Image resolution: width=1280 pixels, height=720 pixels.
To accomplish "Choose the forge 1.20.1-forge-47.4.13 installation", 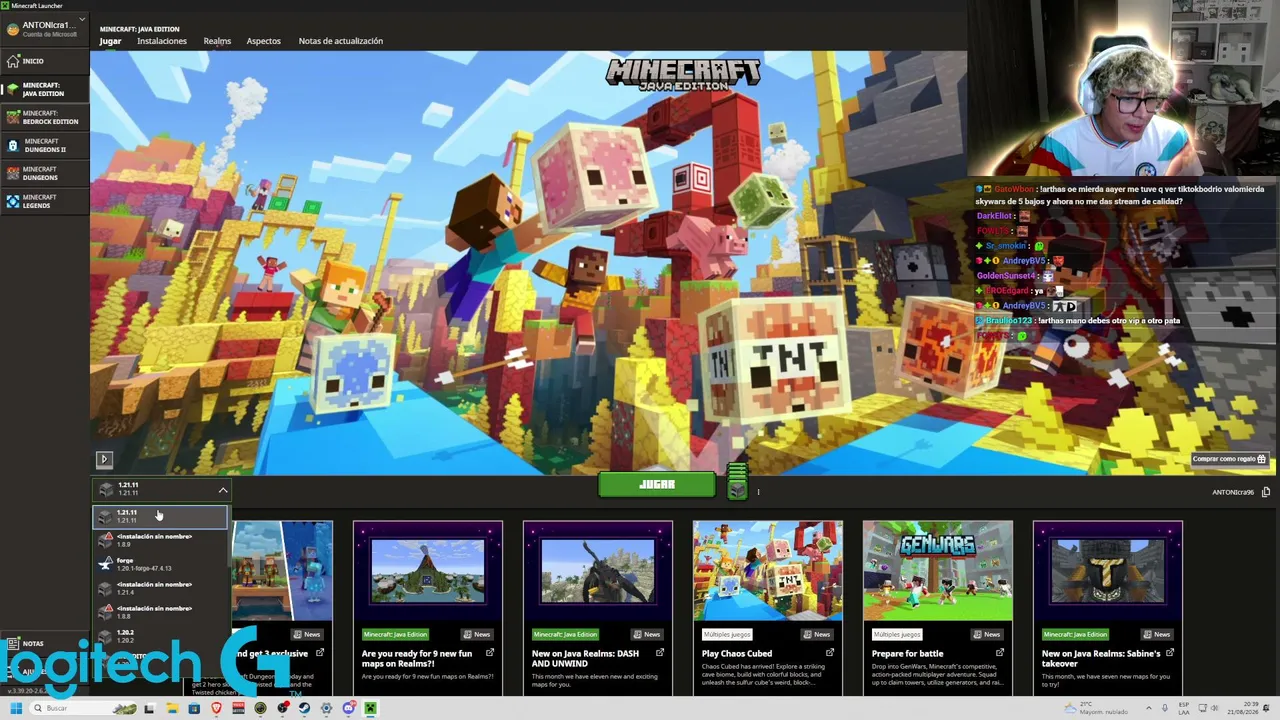I will tap(160, 564).
